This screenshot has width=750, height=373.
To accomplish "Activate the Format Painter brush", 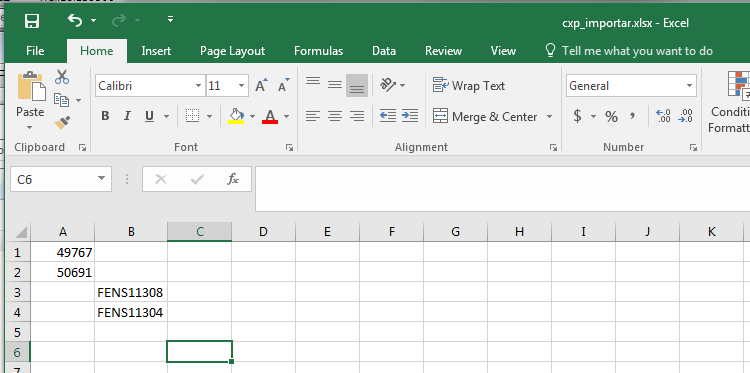I will point(62,123).
